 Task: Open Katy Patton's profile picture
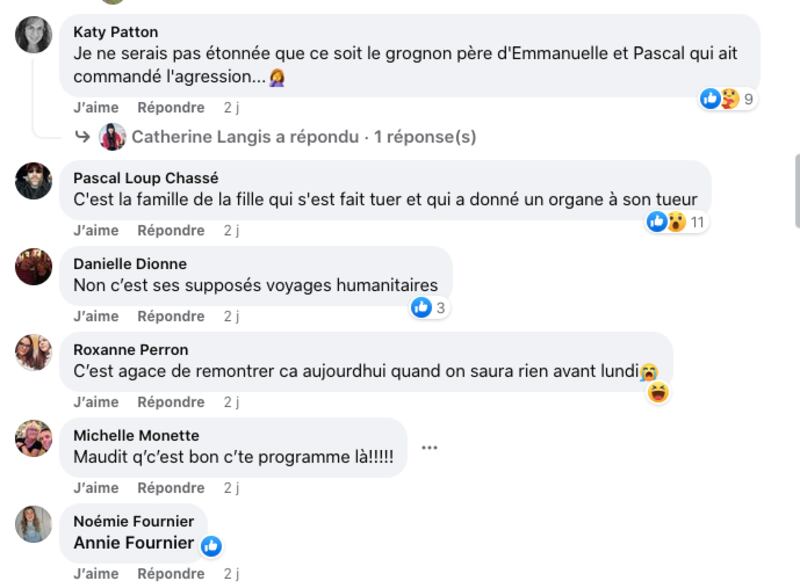coord(34,35)
